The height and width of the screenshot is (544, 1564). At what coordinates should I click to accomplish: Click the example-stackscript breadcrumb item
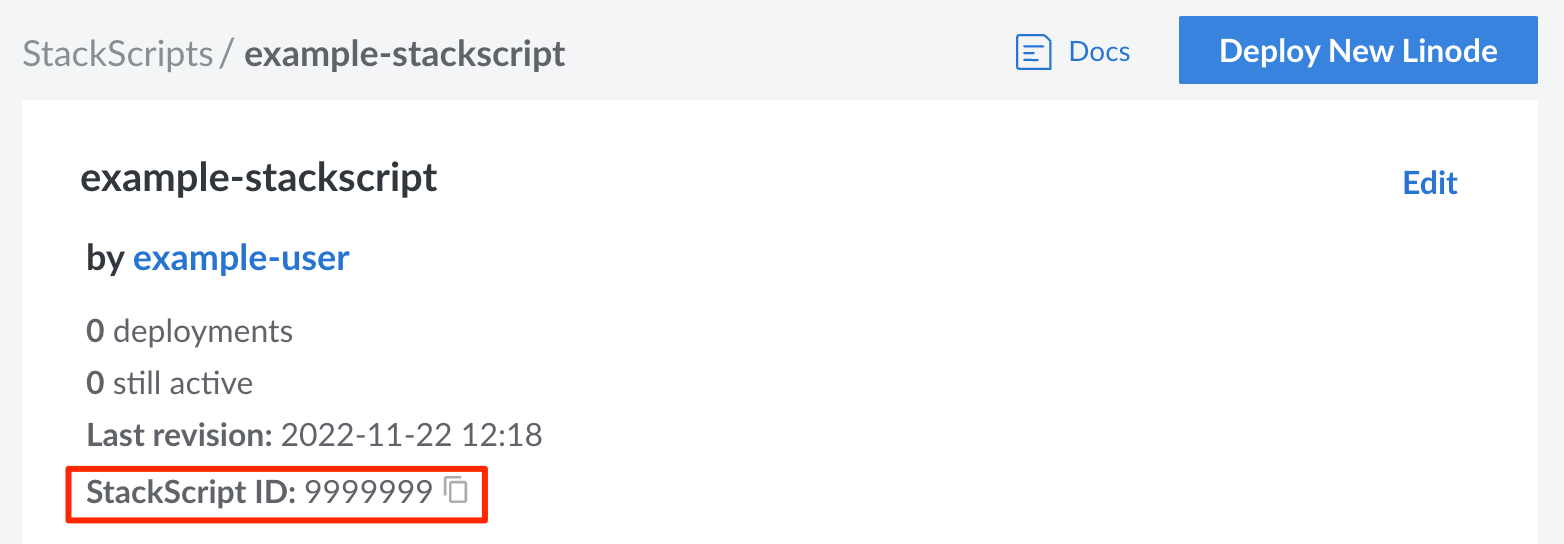point(405,53)
